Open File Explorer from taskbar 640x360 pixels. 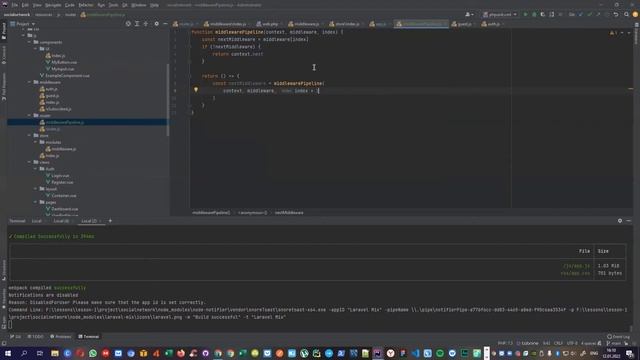tap(55, 353)
